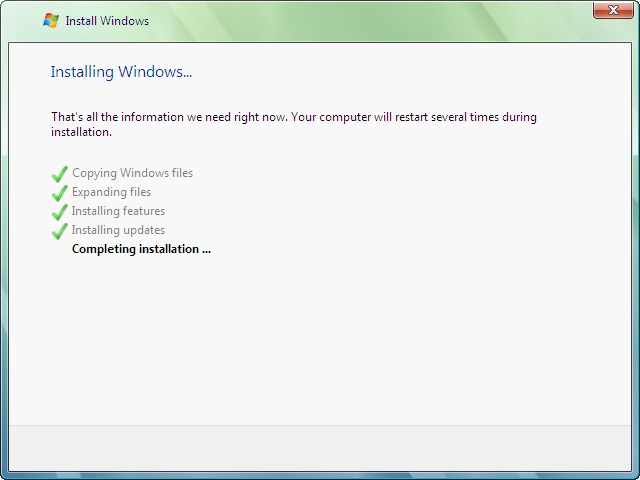The height and width of the screenshot is (480, 640).
Task: Click the Windows flag logo in title bar
Action: pos(51,20)
